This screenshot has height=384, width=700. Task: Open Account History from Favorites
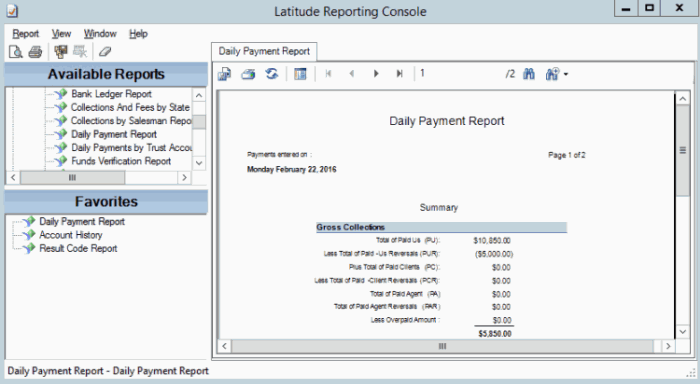pyautogui.click(x=71, y=235)
